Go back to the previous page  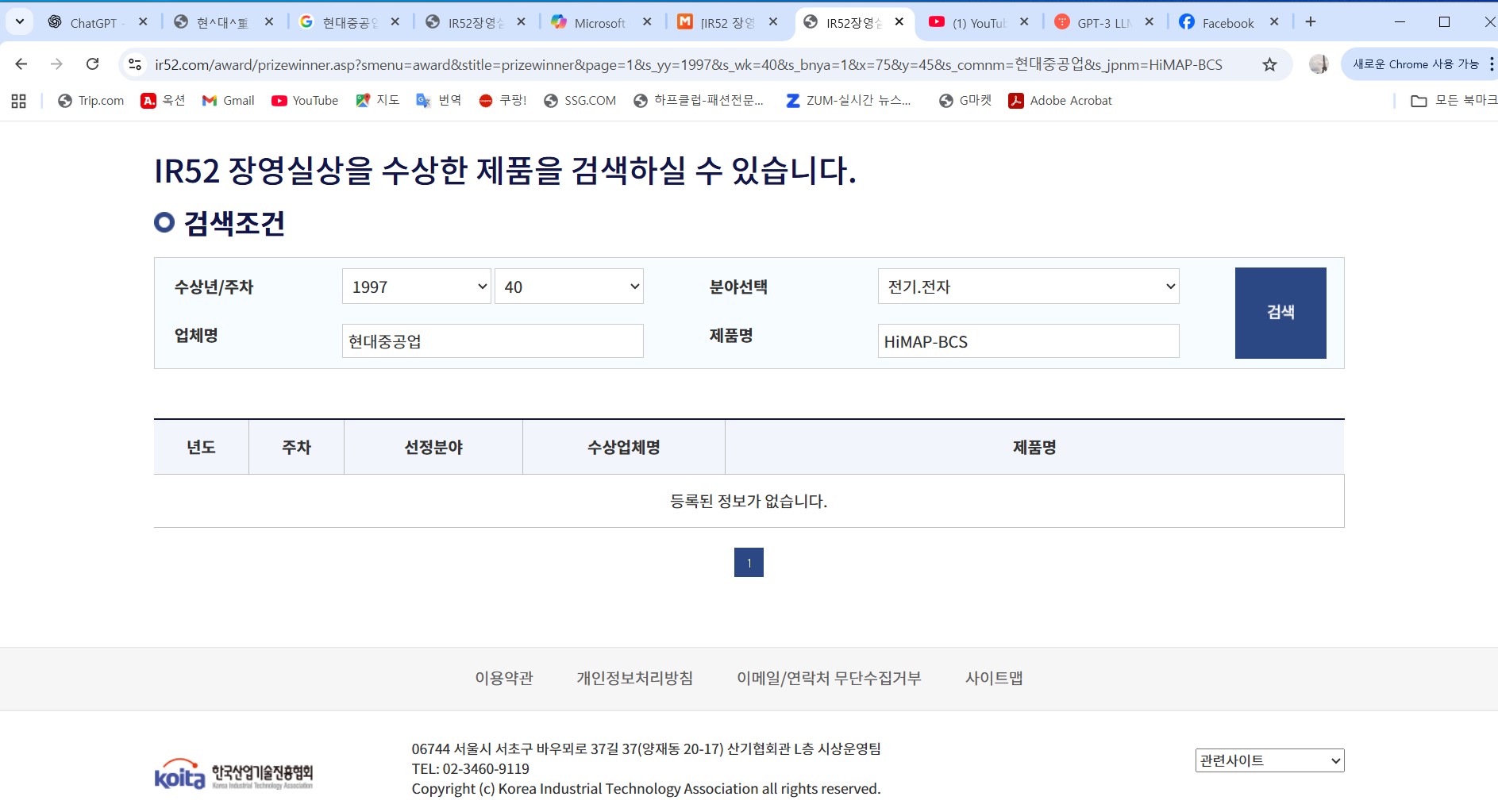tap(21, 64)
